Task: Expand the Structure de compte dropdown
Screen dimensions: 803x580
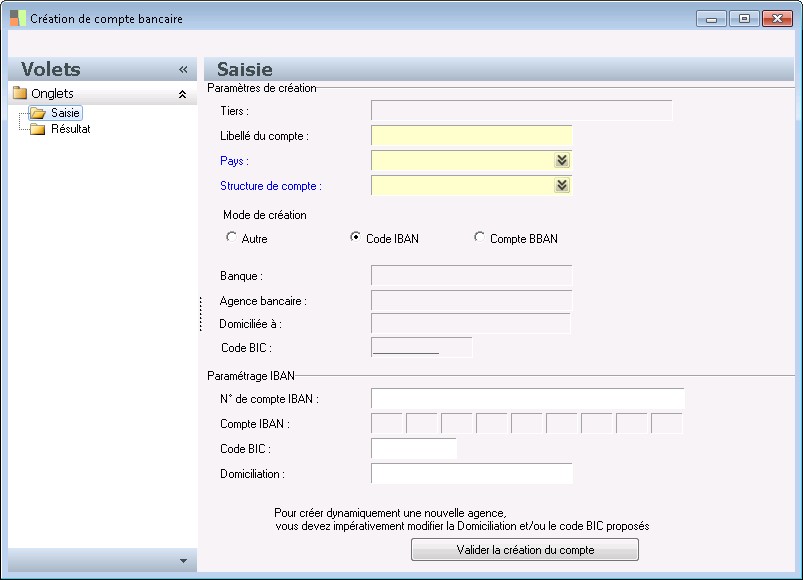Action: click(x=562, y=185)
